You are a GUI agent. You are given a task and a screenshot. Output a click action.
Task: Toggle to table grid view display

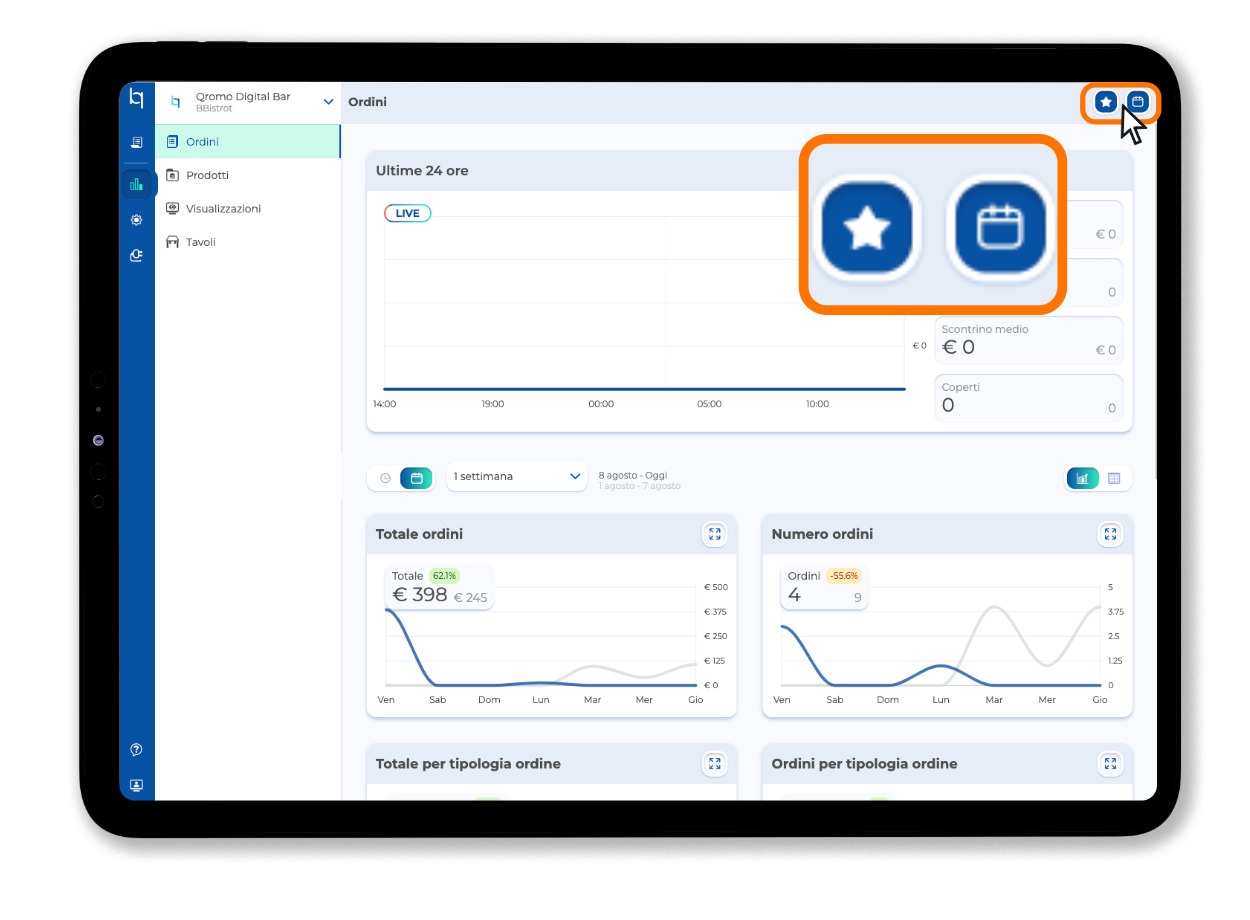coord(1114,478)
